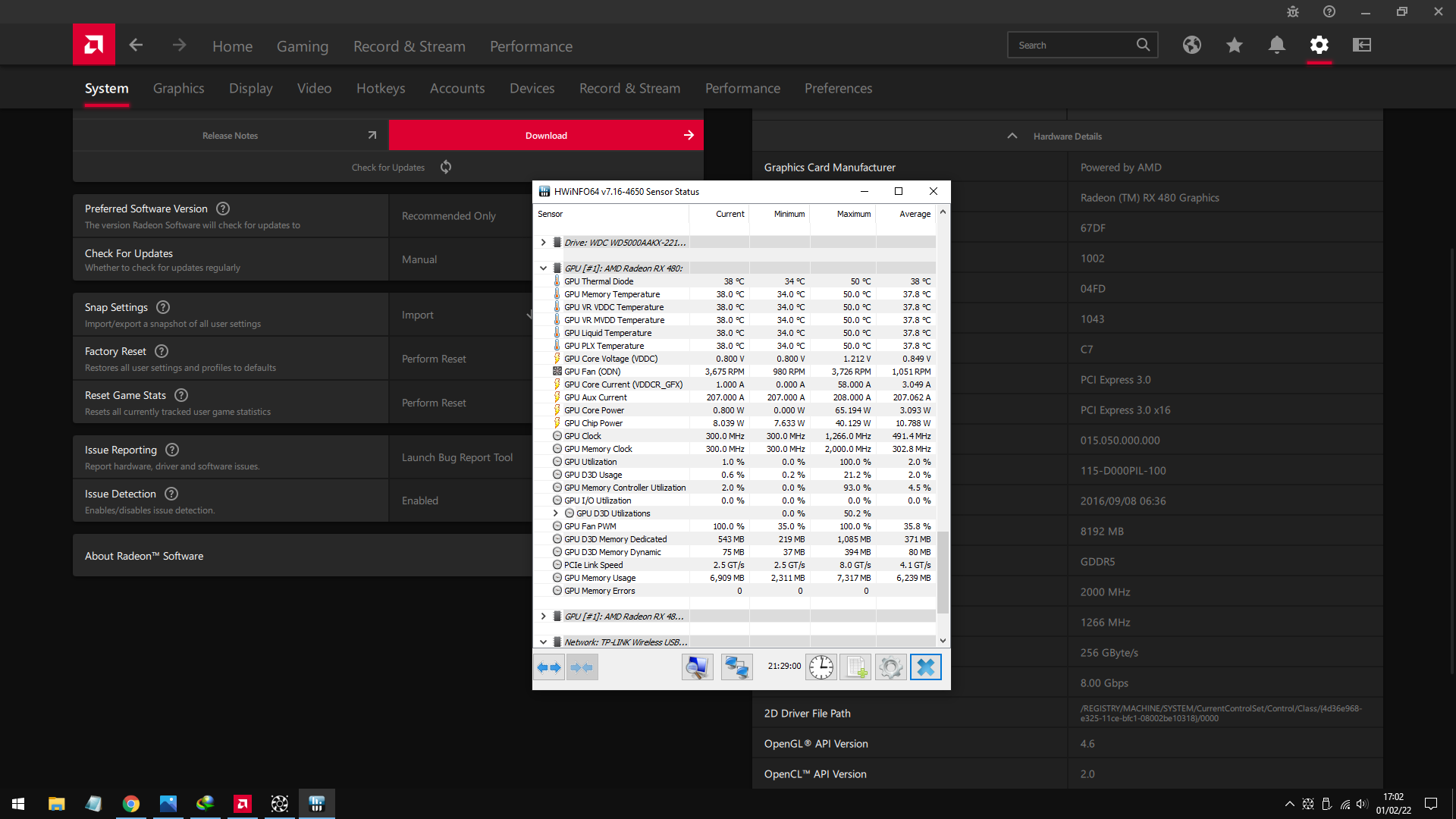Open the help question mark in title bar
The height and width of the screenshot is (819, 1456).
point(1329,11)
